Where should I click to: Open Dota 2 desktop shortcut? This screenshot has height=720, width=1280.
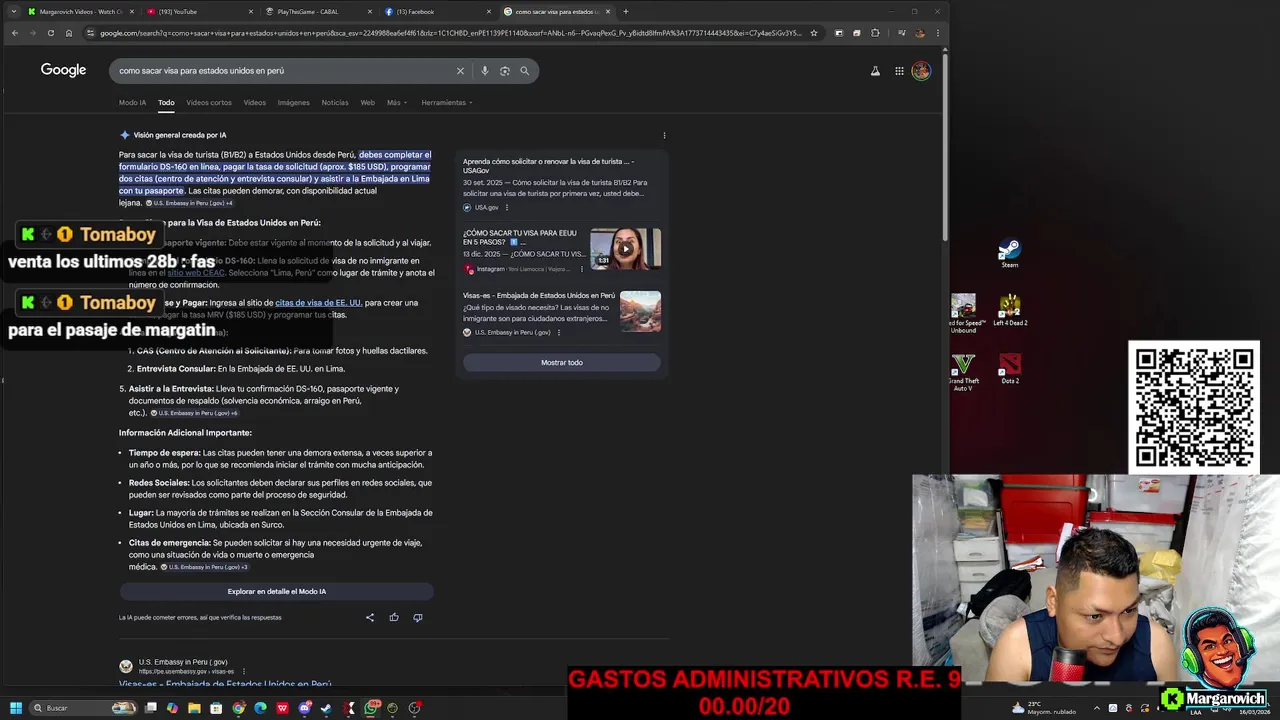click(x=1010, y=369)
